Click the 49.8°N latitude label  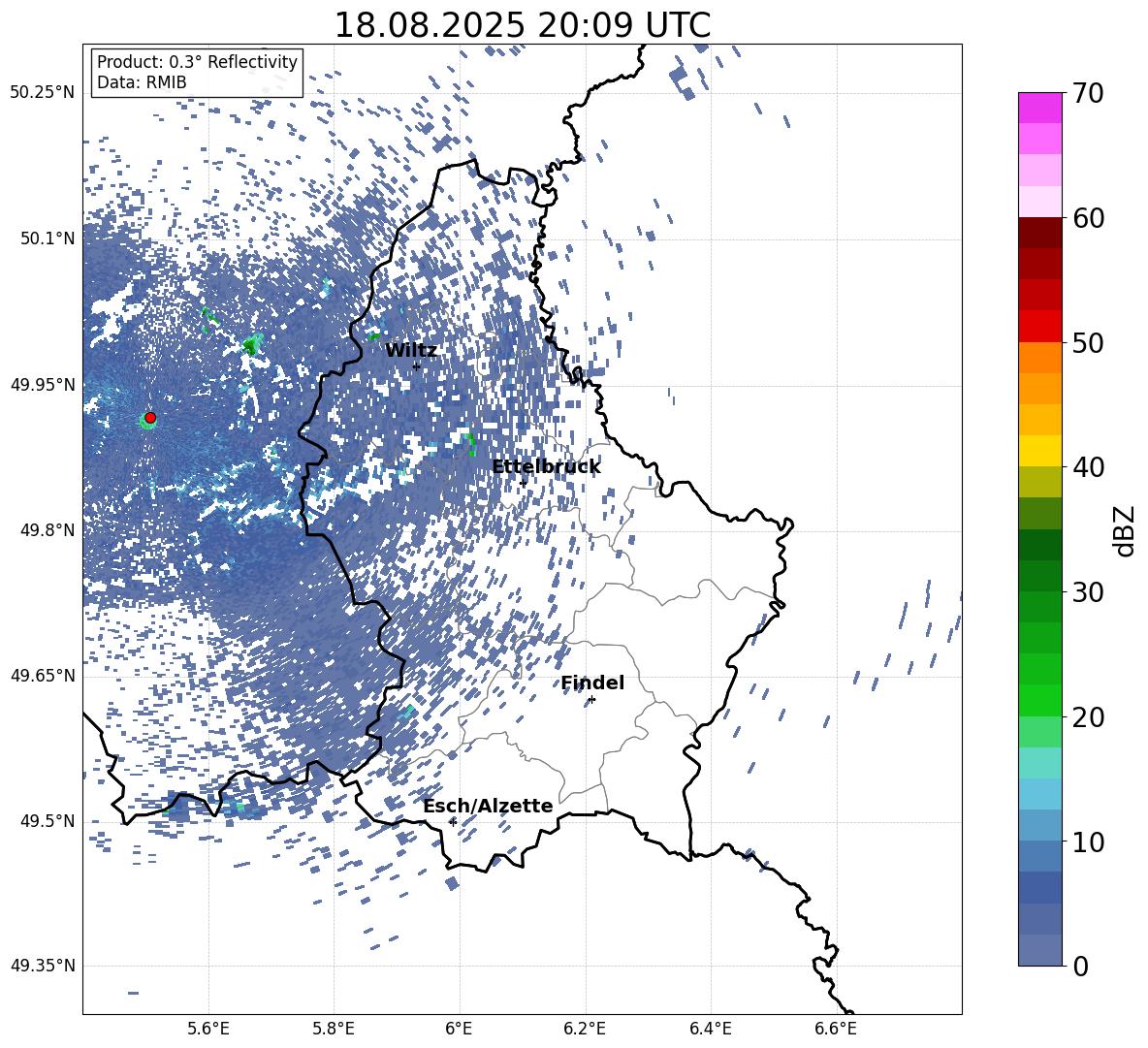coord(47,530)
